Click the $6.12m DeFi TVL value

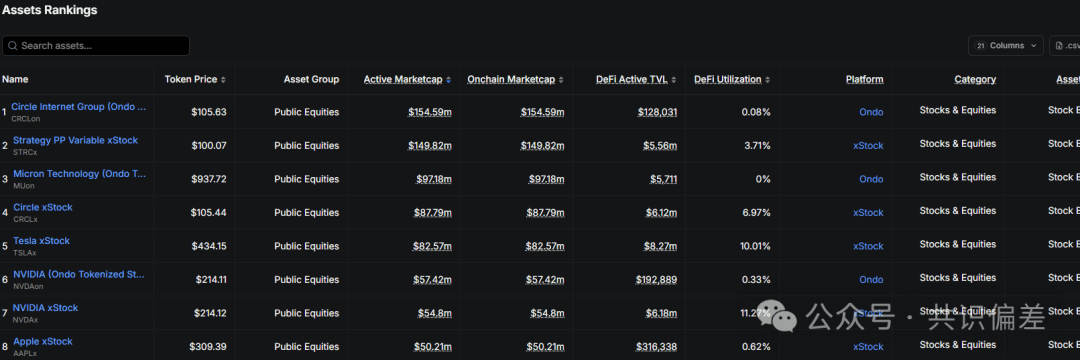660,213
